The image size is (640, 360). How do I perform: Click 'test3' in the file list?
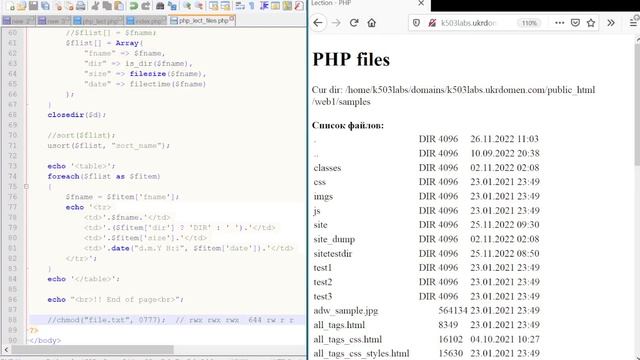[x=323, y=296]
